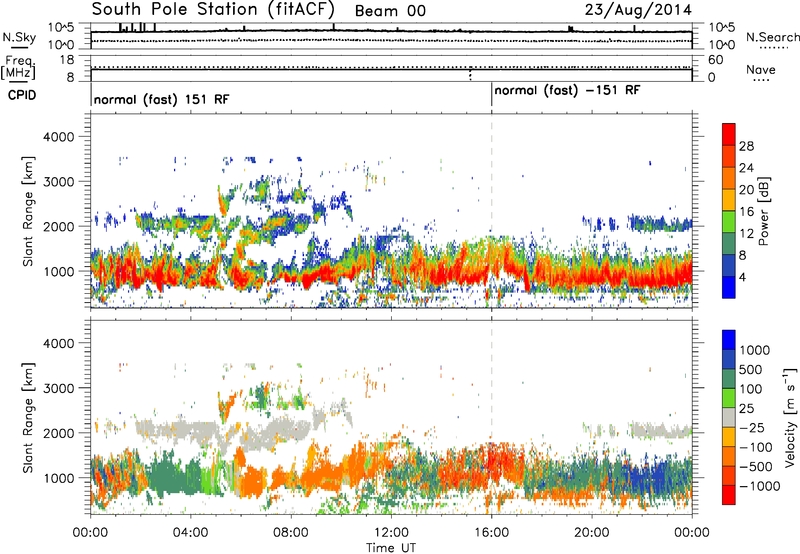The height and width of the screenshot is (554, 800).
Task: Click the date '23/Aug/2014'
Action: pos(638,10)
